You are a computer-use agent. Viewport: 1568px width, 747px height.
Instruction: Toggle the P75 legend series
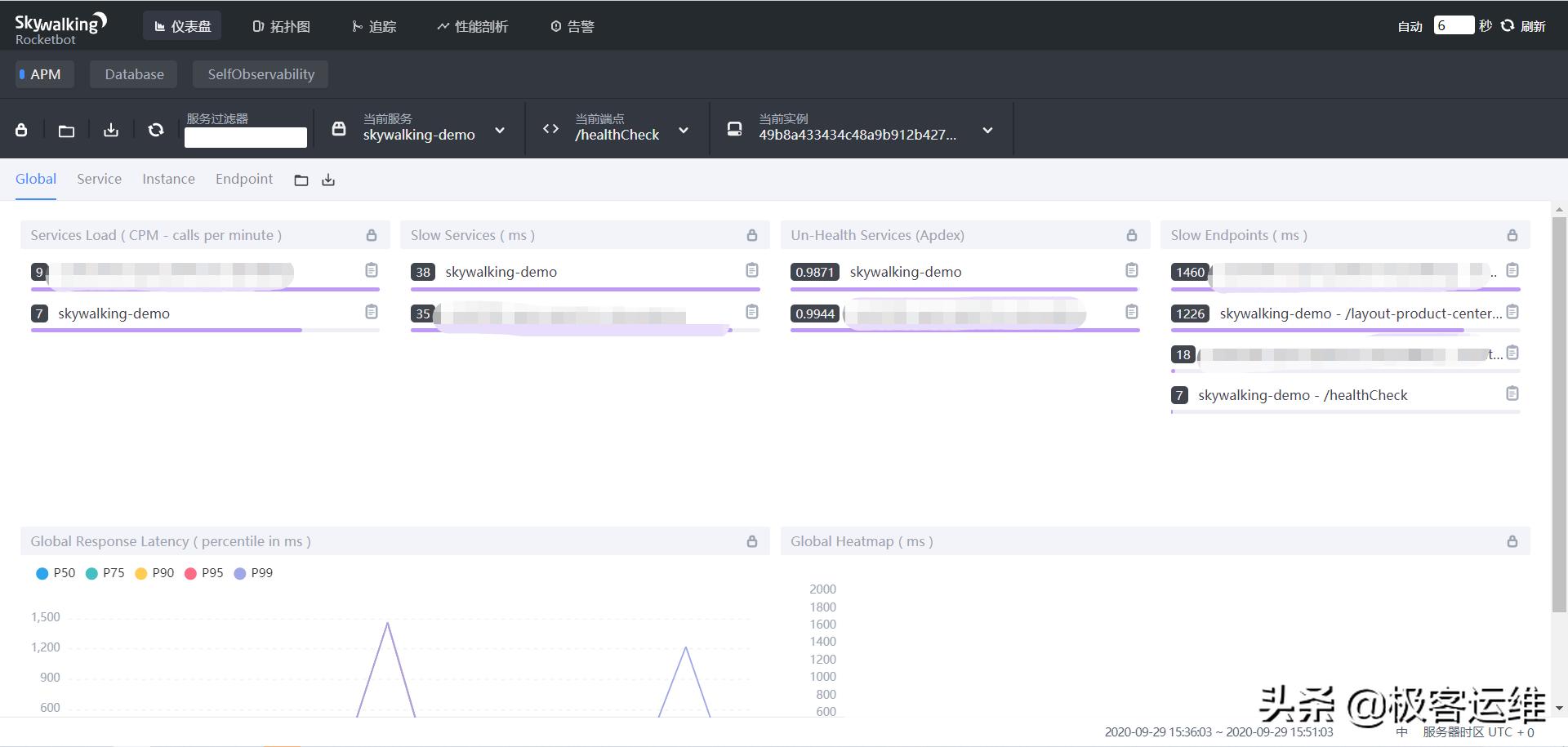[x=105, y=573]
